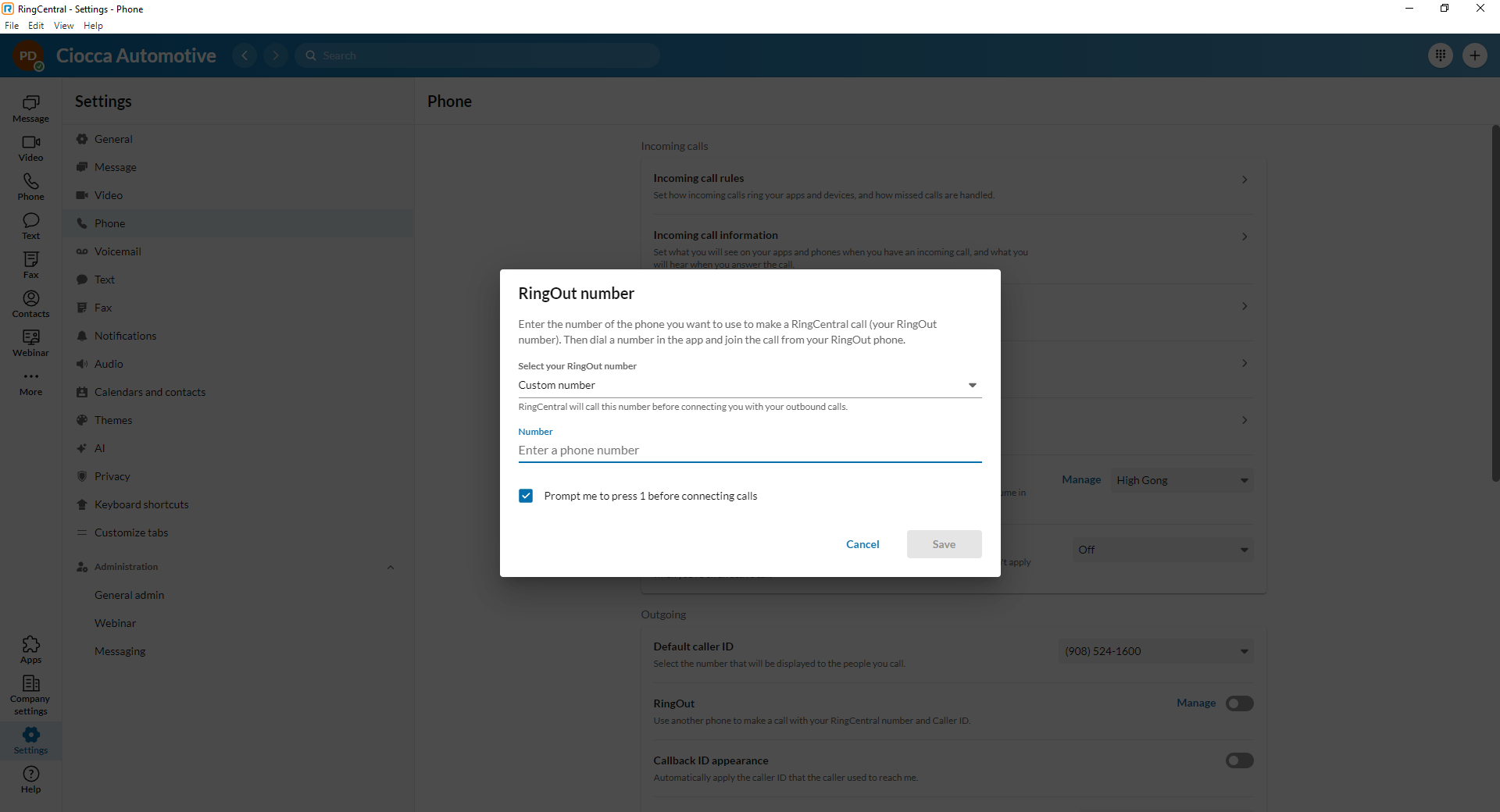Click the Search box in header

coord(477,55)
